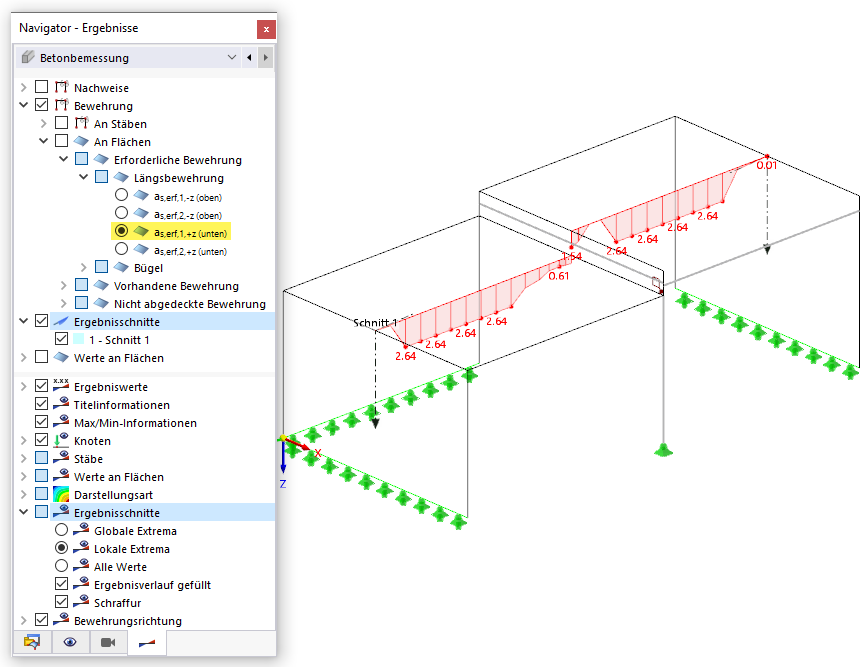Expand the An Stäben node
The image size is (863, 667).
(43, 123)
